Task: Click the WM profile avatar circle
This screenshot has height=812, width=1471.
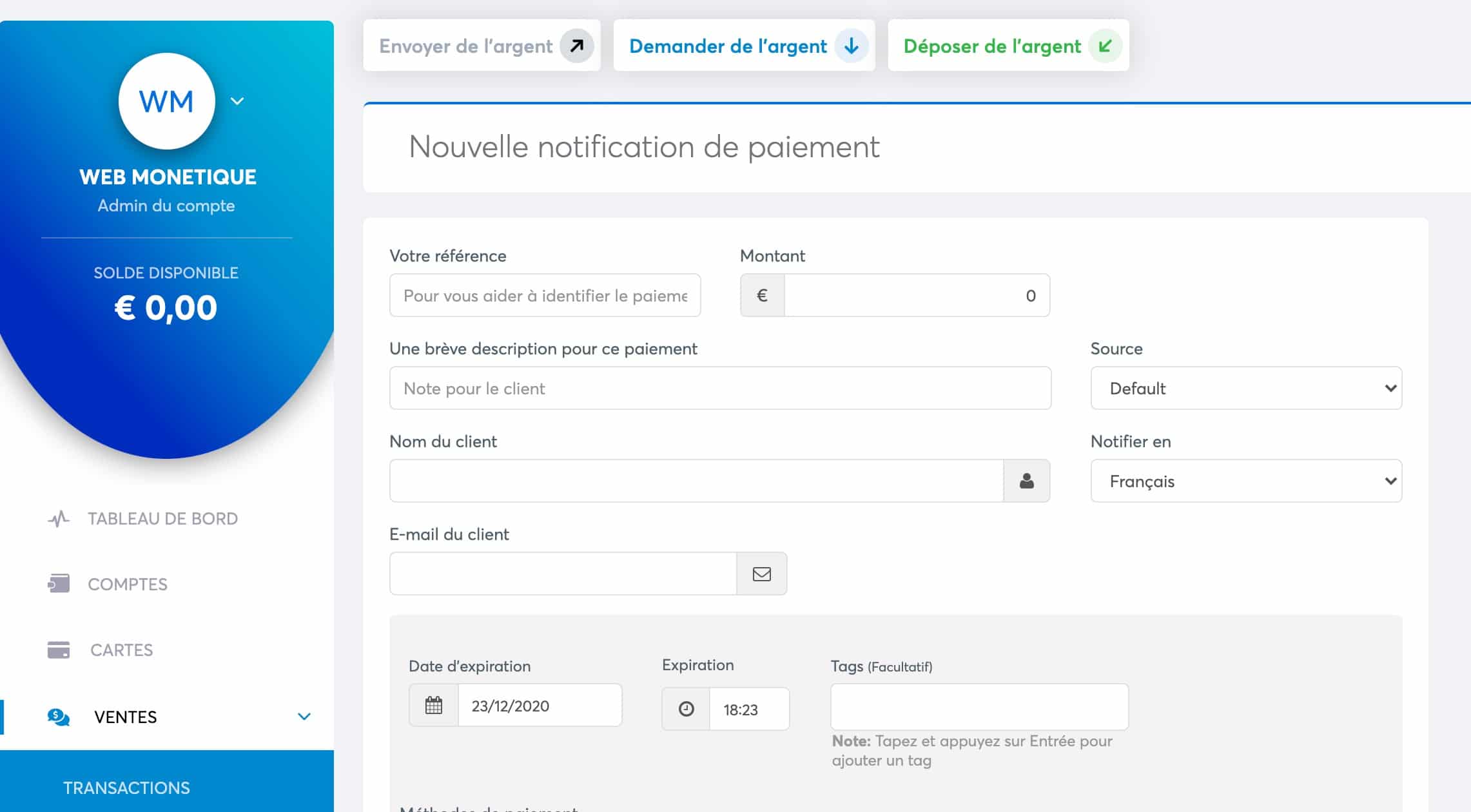Action: pyautogui.click(x=166, y=101)
